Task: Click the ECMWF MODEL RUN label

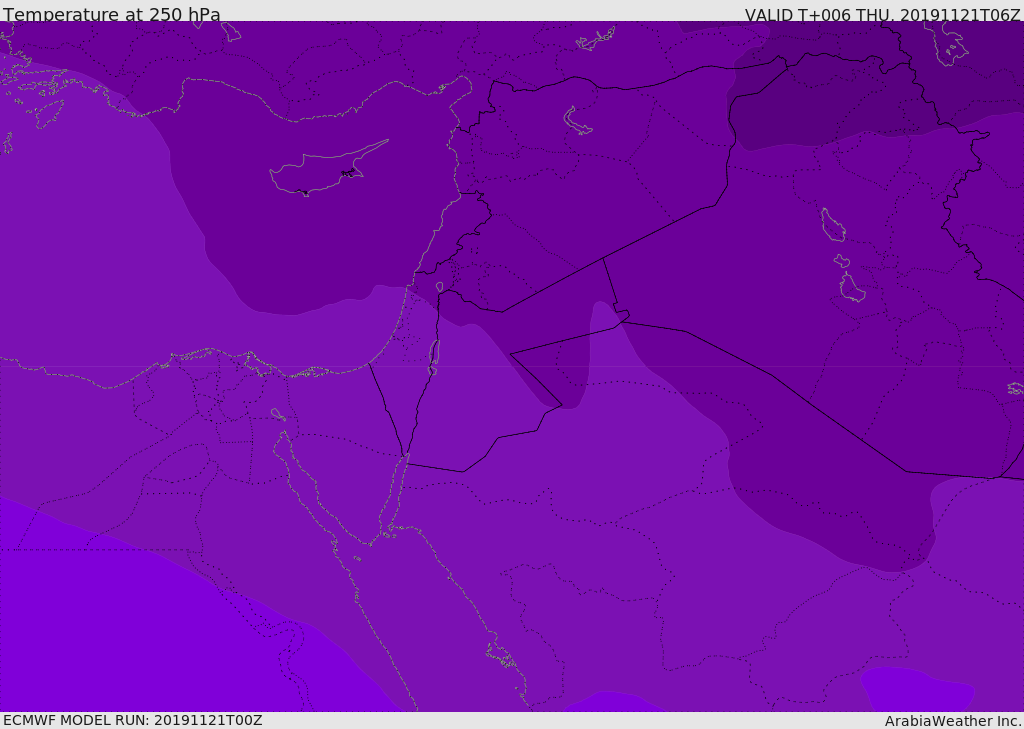Action: pos(132,720)
